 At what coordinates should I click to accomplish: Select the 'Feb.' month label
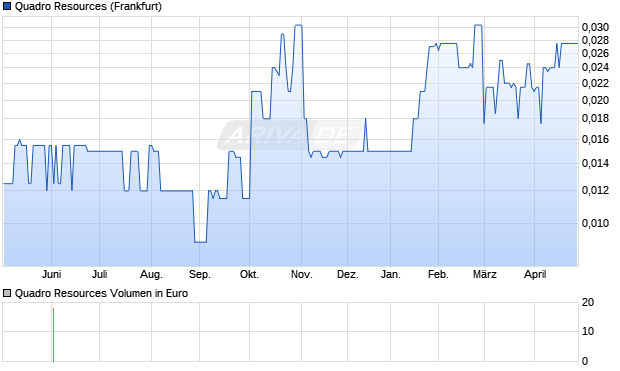tap(439, 274)
